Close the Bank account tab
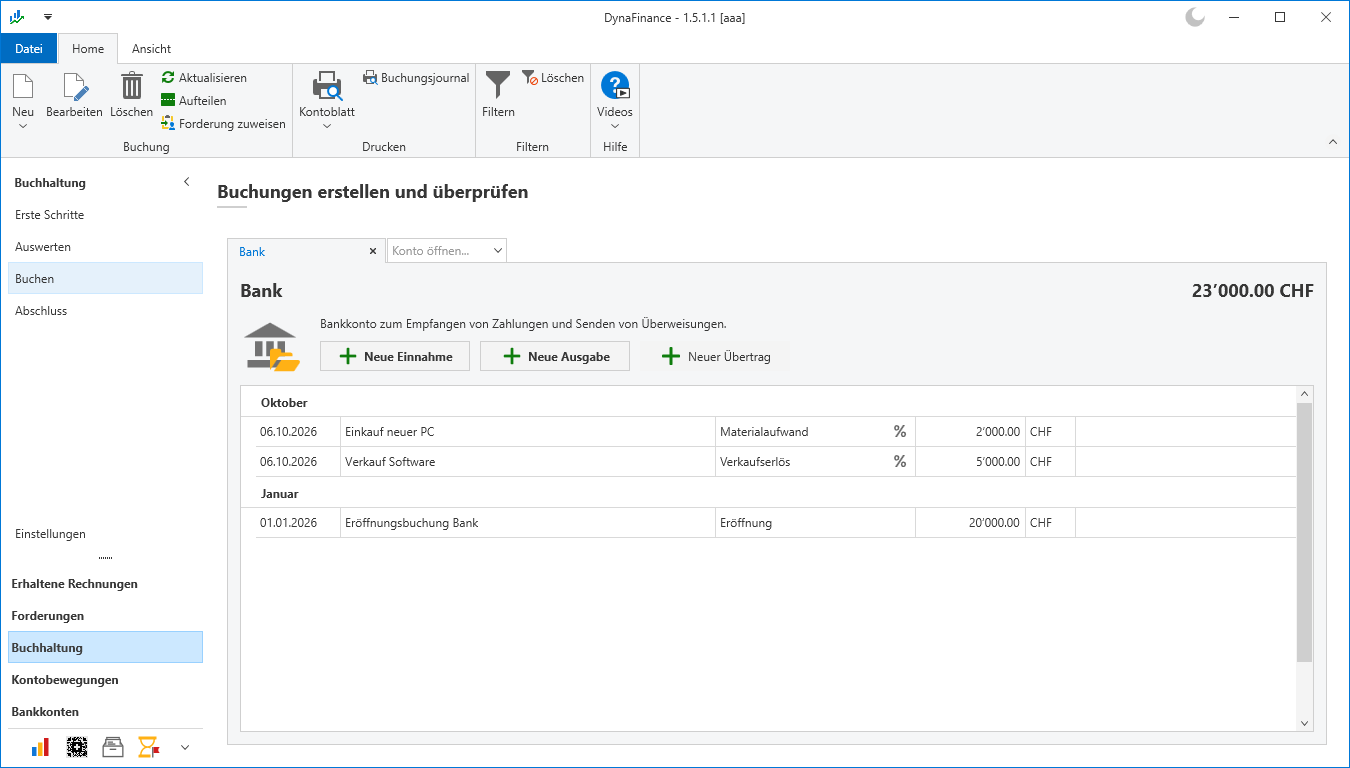1350x768 pixels. coord(373,251)
